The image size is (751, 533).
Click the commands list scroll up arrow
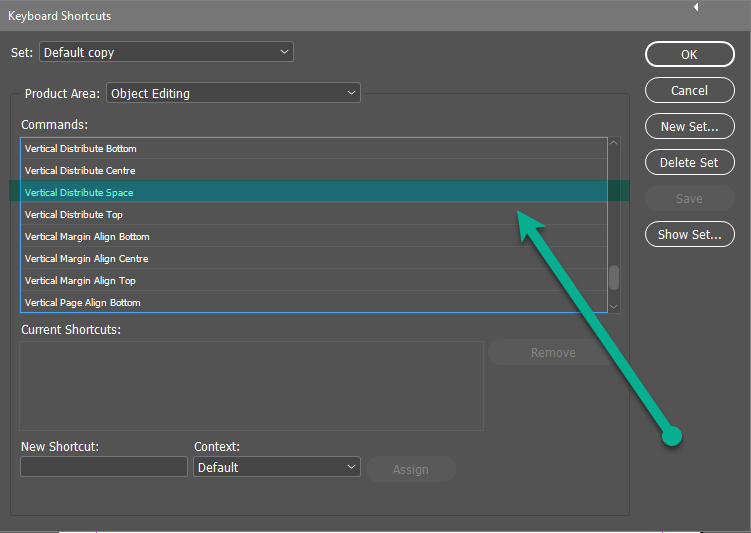(614, 144)
